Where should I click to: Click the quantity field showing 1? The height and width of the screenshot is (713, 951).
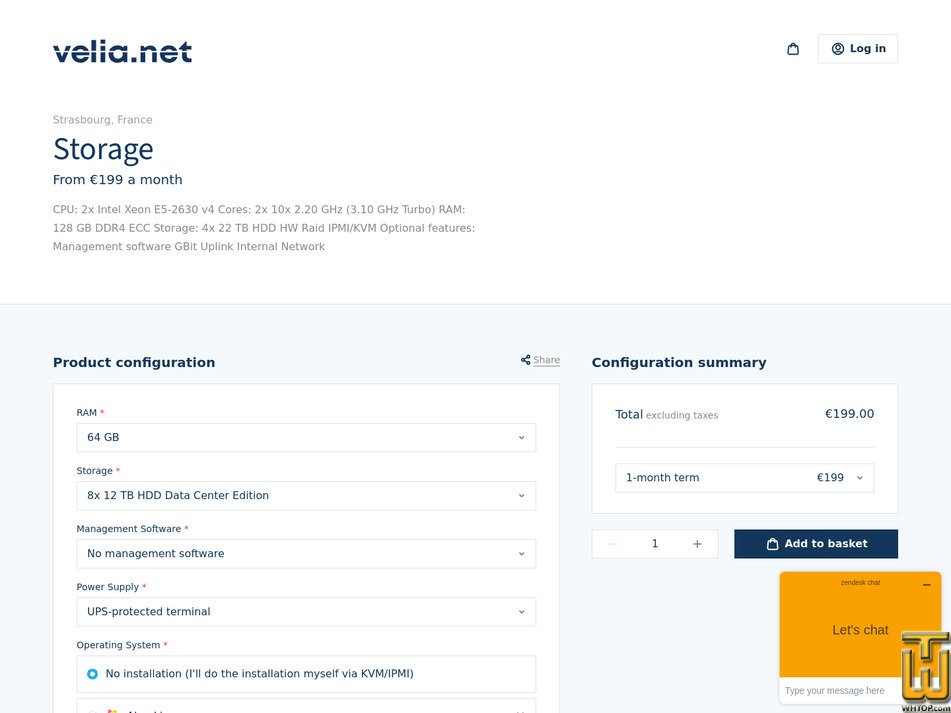click(655, 544)
